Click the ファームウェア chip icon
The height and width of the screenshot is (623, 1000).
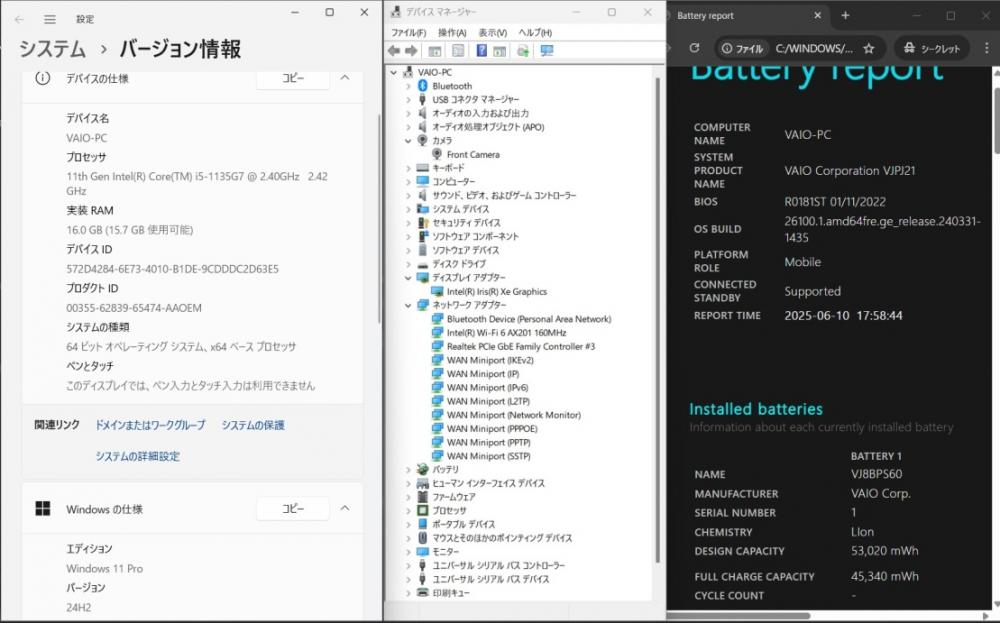point(422,497)
